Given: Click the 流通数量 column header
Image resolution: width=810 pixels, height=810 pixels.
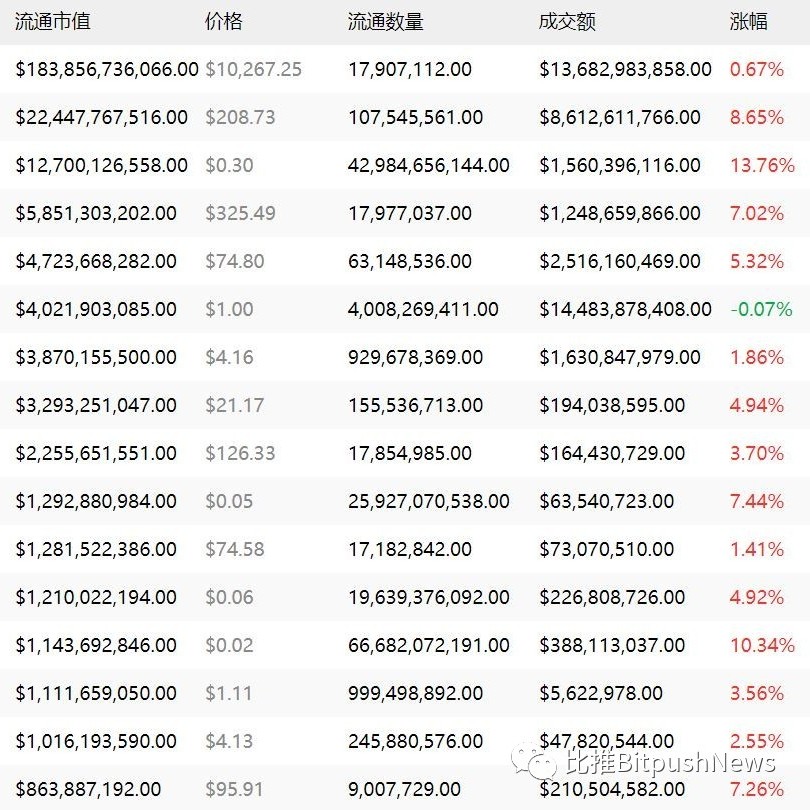Looking at the screenshot, I should tap(386, 22).
